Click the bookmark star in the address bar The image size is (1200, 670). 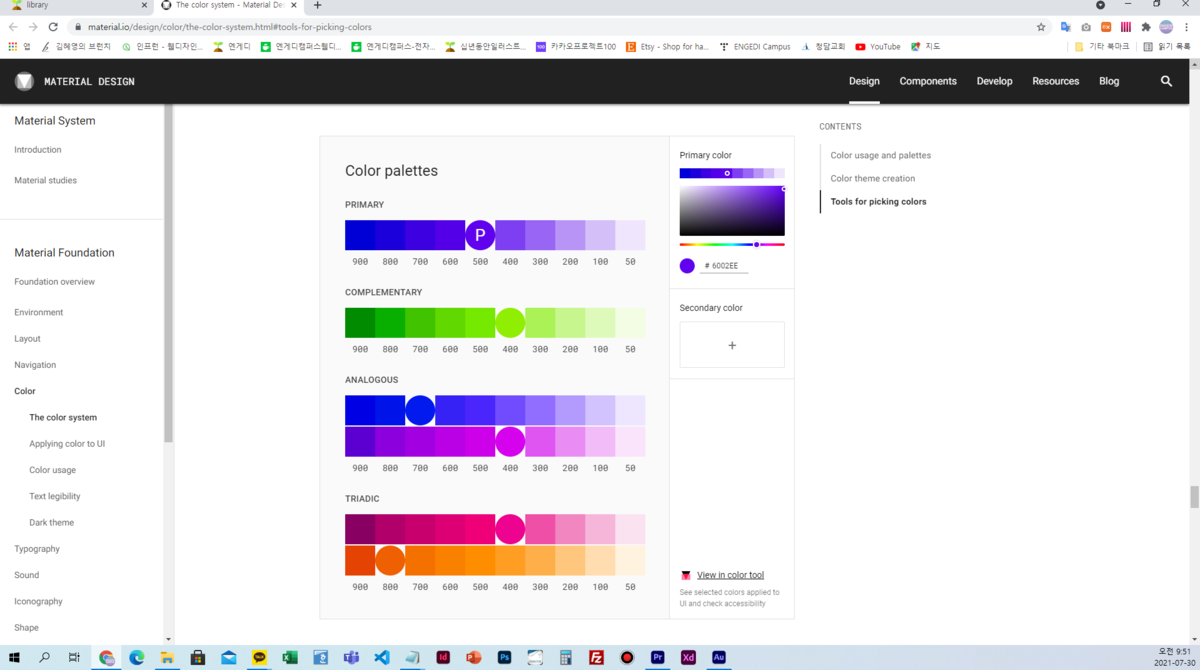pos(1040,27)
